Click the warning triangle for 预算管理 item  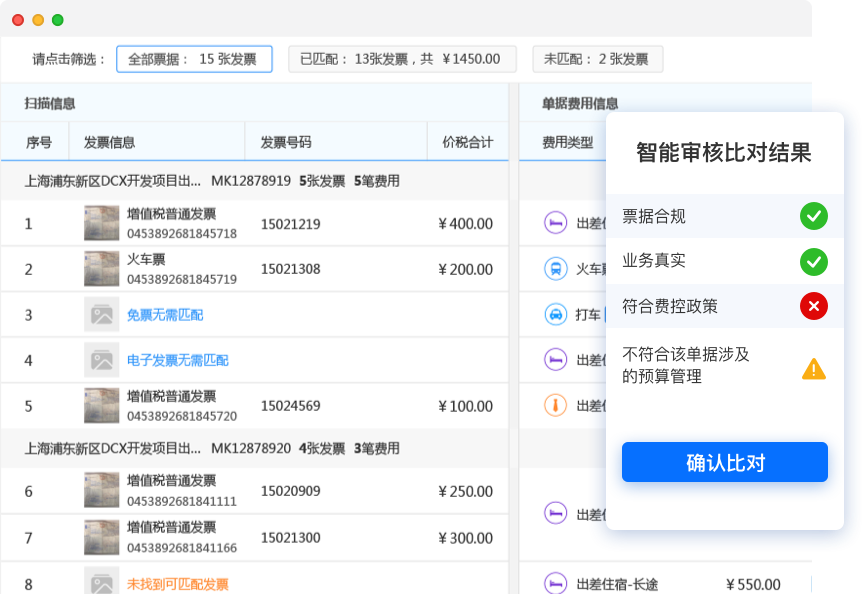815,368
